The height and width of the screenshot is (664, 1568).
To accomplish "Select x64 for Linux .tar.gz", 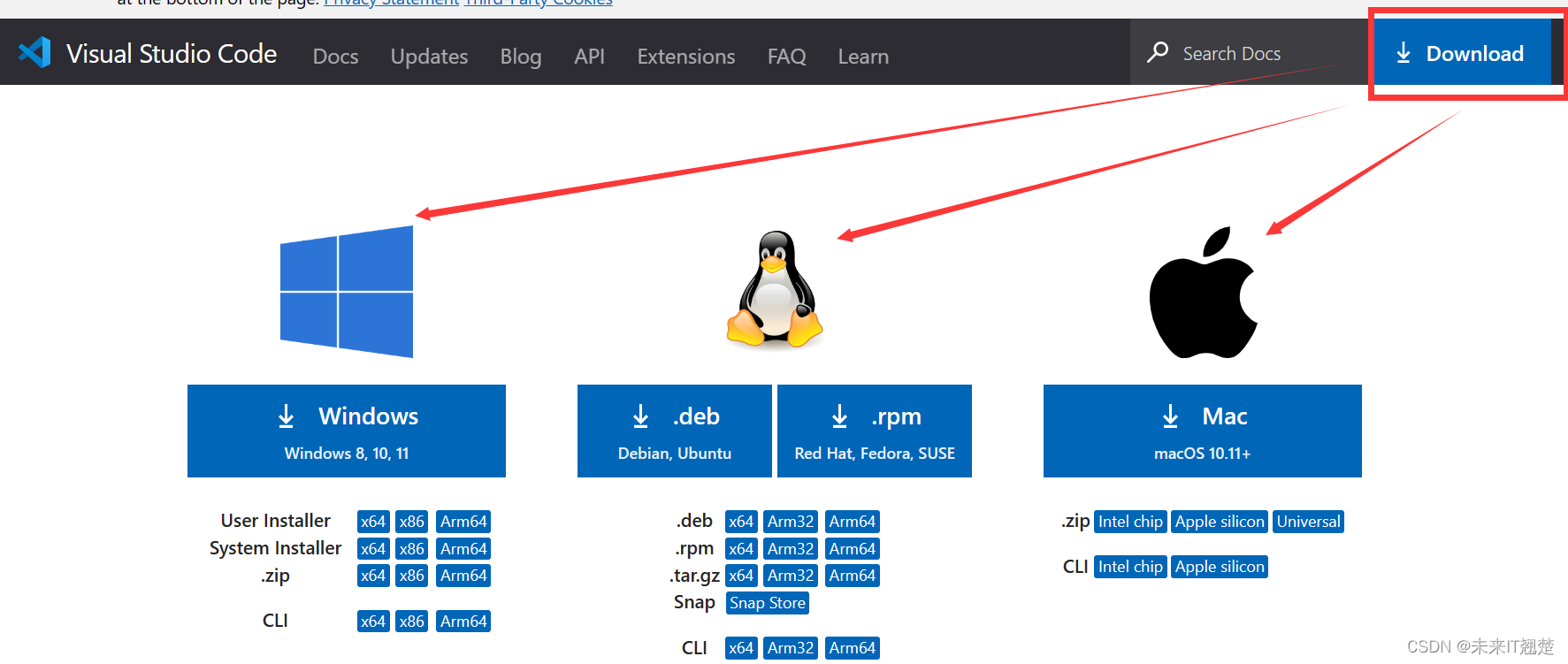I will click(x=741, y=576).
